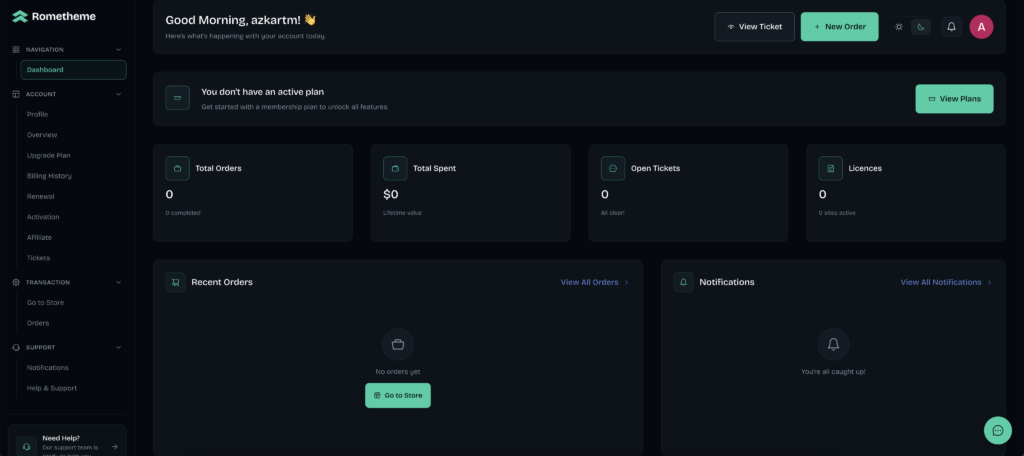
Task: Open Orders in sidebar
Action: click(38, 323)
